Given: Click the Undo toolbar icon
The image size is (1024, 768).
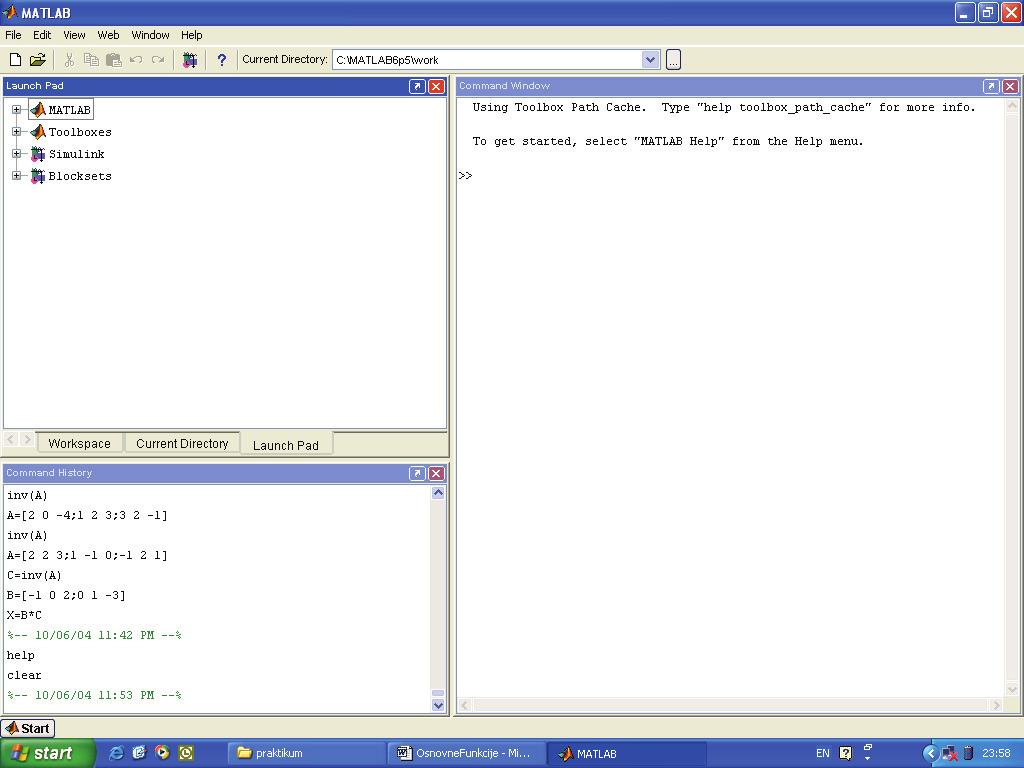Looking at the screenshot, I should [x=136, y=60].
